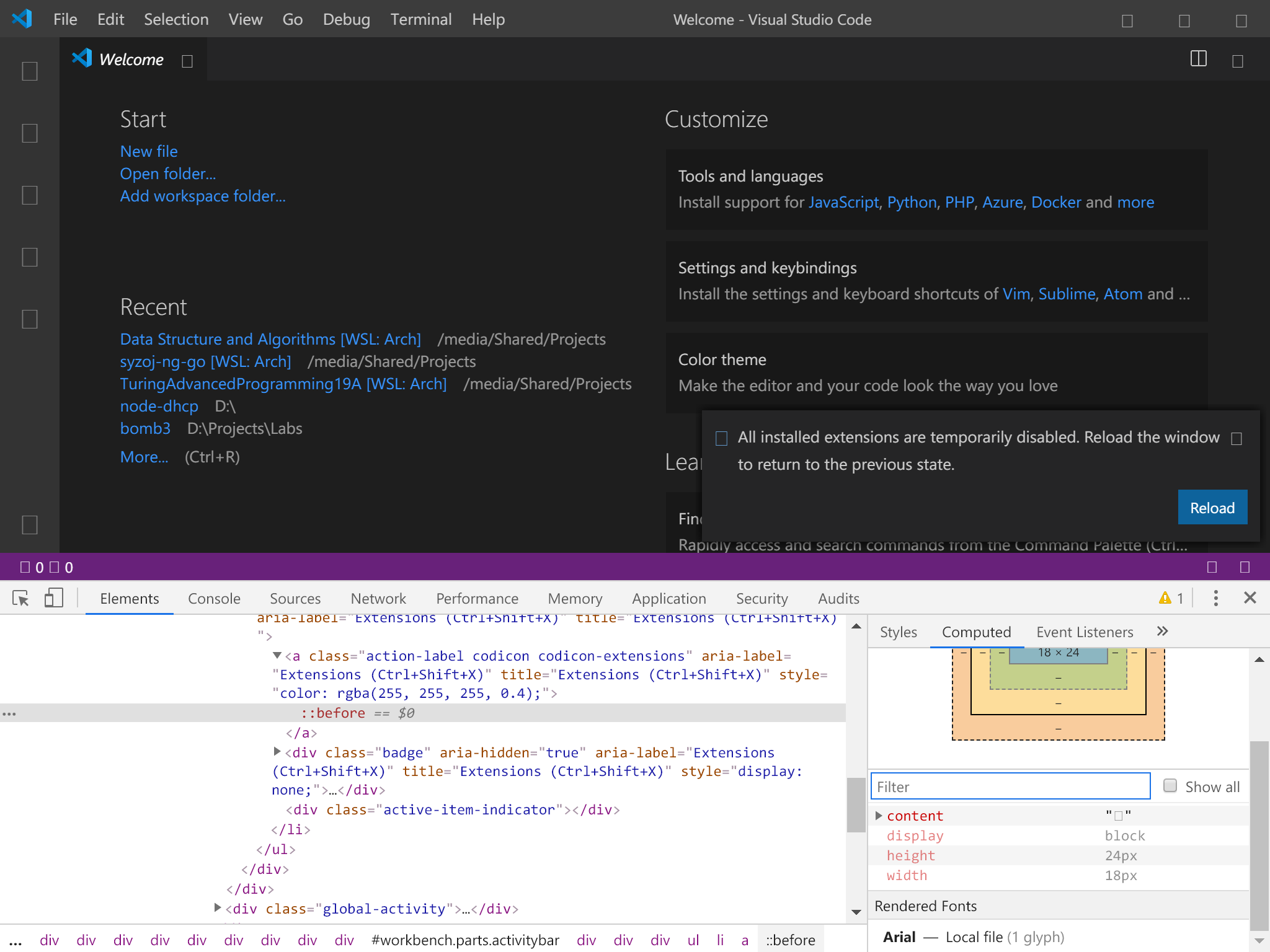Viewport: 1270px width, 952px height.
Task: Click the New file link
Action: [149, 151]
